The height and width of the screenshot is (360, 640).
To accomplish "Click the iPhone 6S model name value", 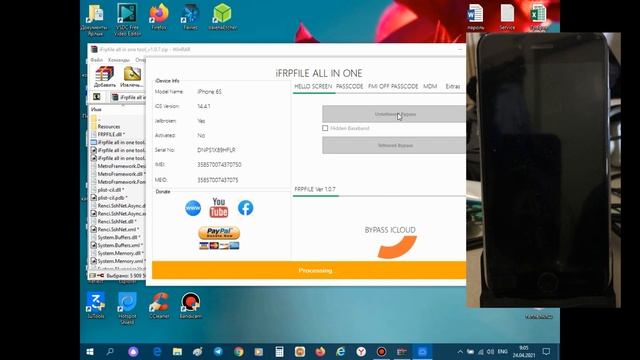I will 209,92.
